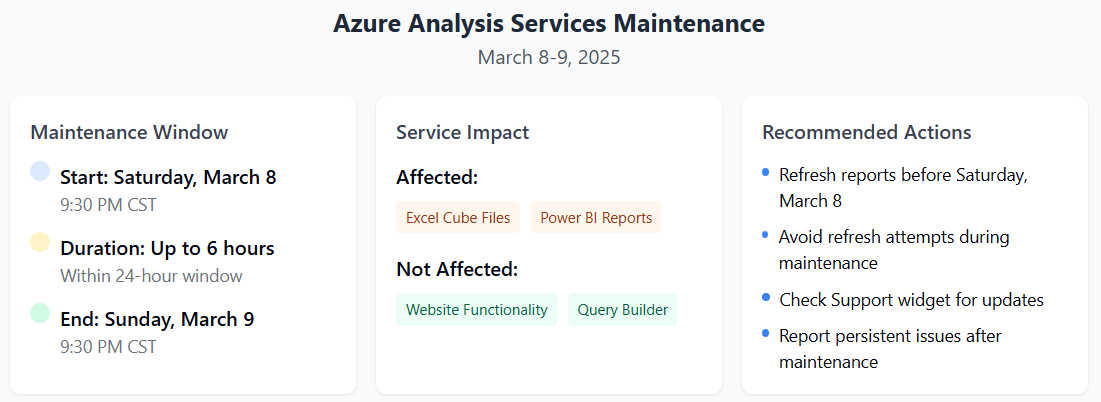The image size is (1101, 402).
Task: Click the Website Functionality tag
Action: [477, 309]
